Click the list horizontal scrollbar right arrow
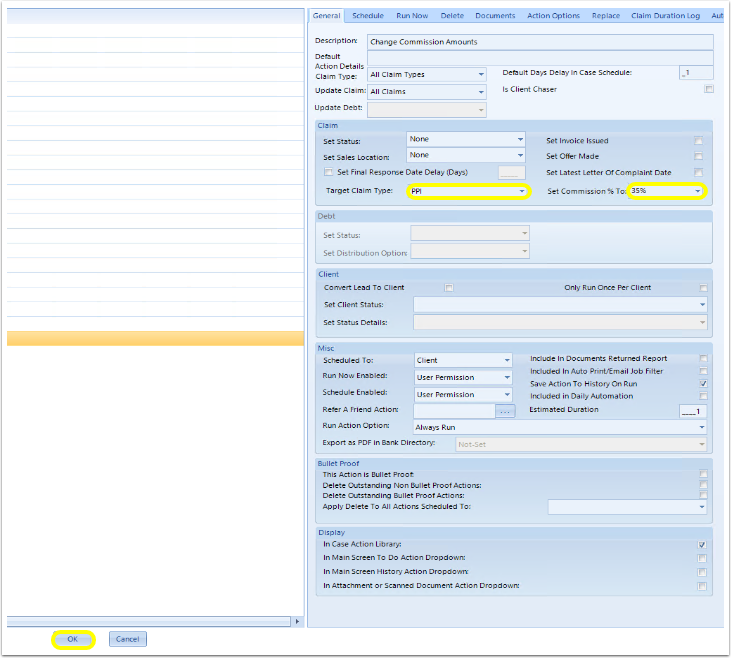 297,621
